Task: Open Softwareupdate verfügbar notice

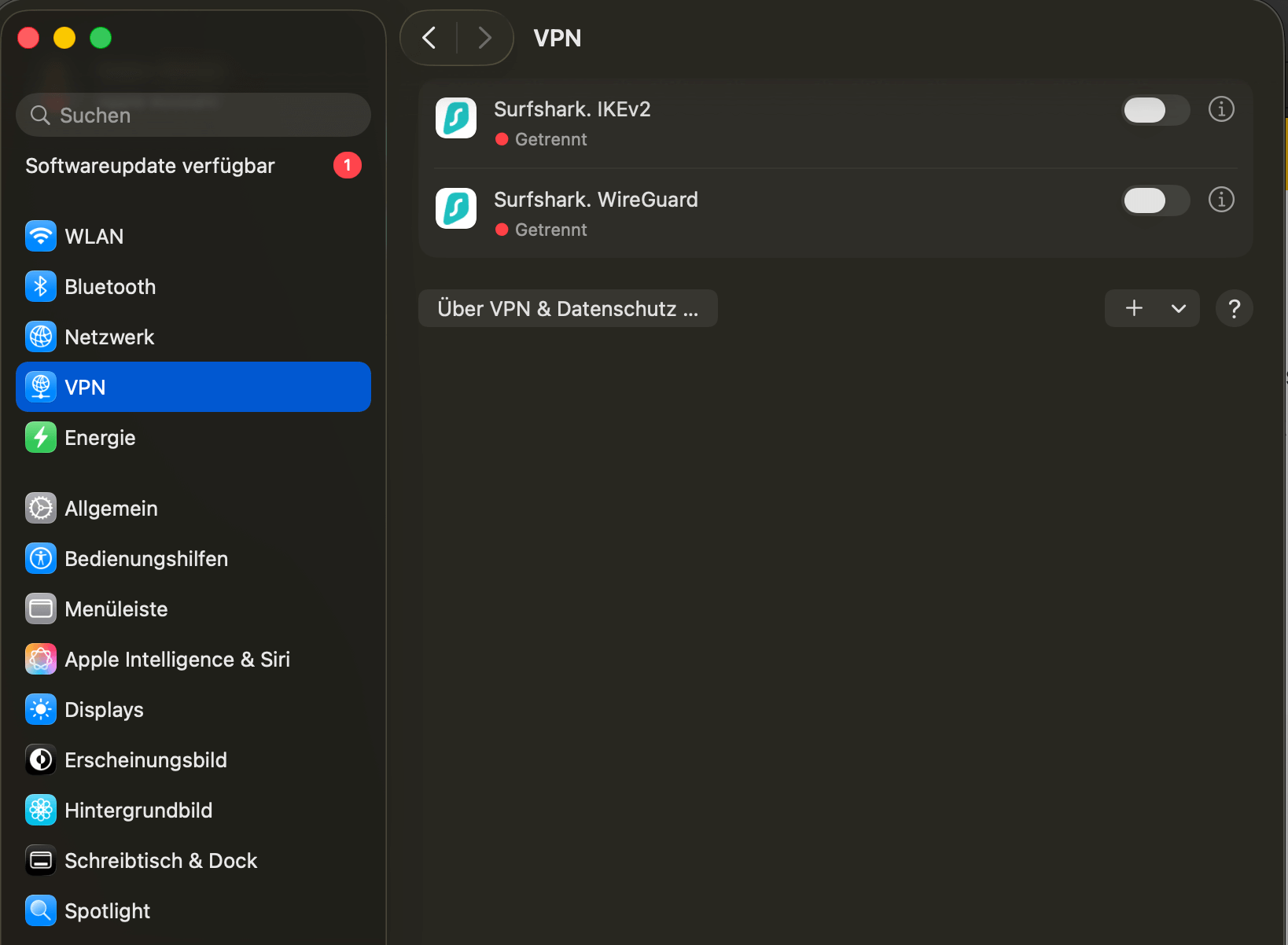Action: click(150, 166)
